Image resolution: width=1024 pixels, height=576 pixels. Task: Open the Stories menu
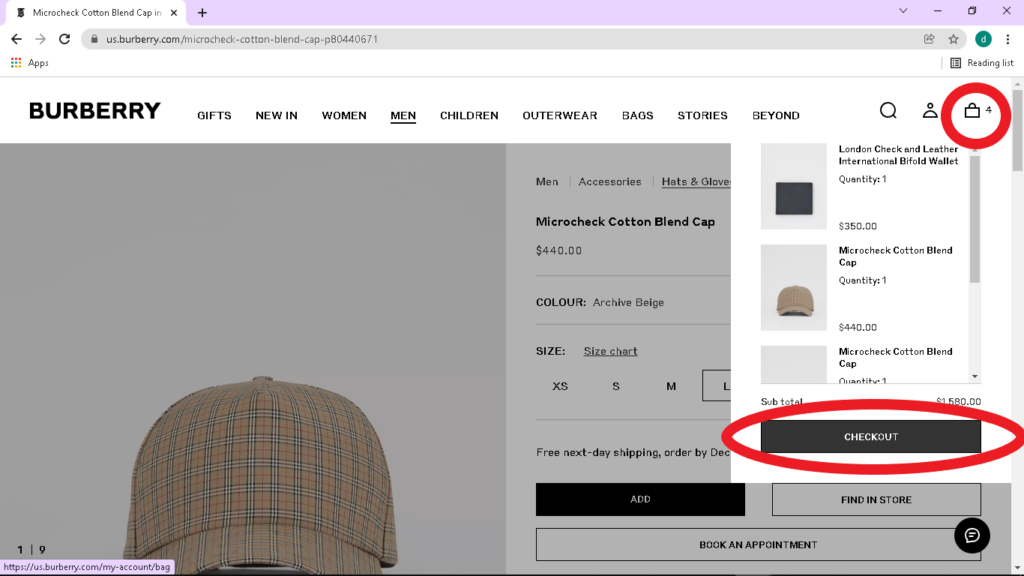tap(702, 116)
